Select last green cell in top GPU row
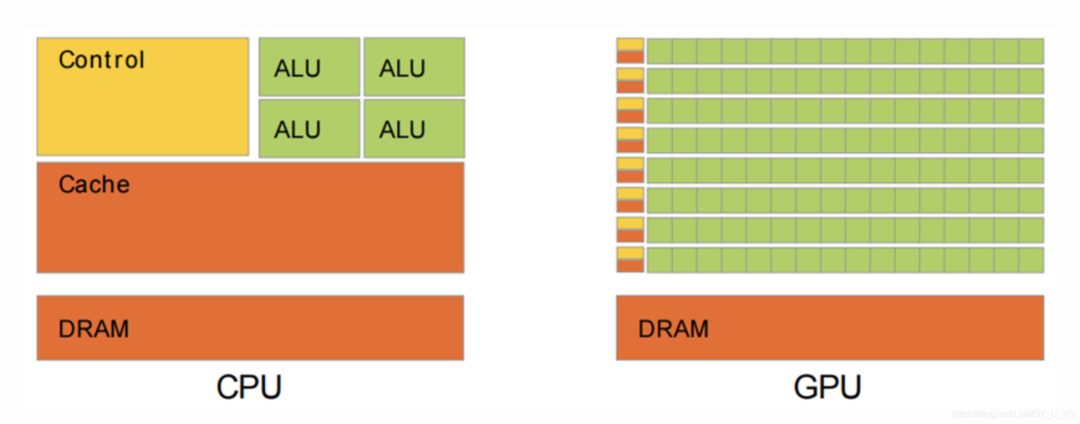Viewport: 1080px width, 424px height. (x=1031, y=50)
